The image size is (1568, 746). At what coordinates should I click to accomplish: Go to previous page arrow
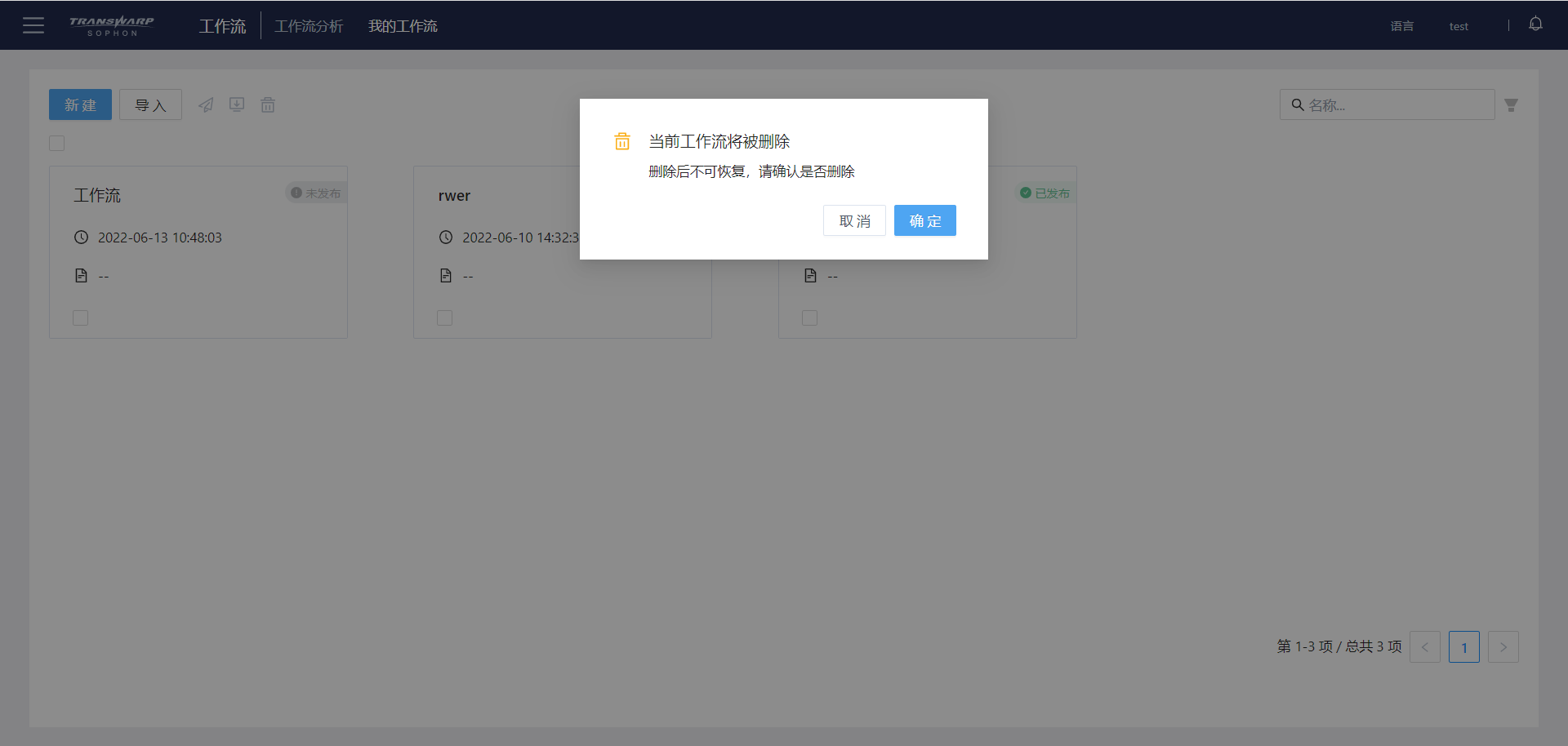click(1425, 647)
